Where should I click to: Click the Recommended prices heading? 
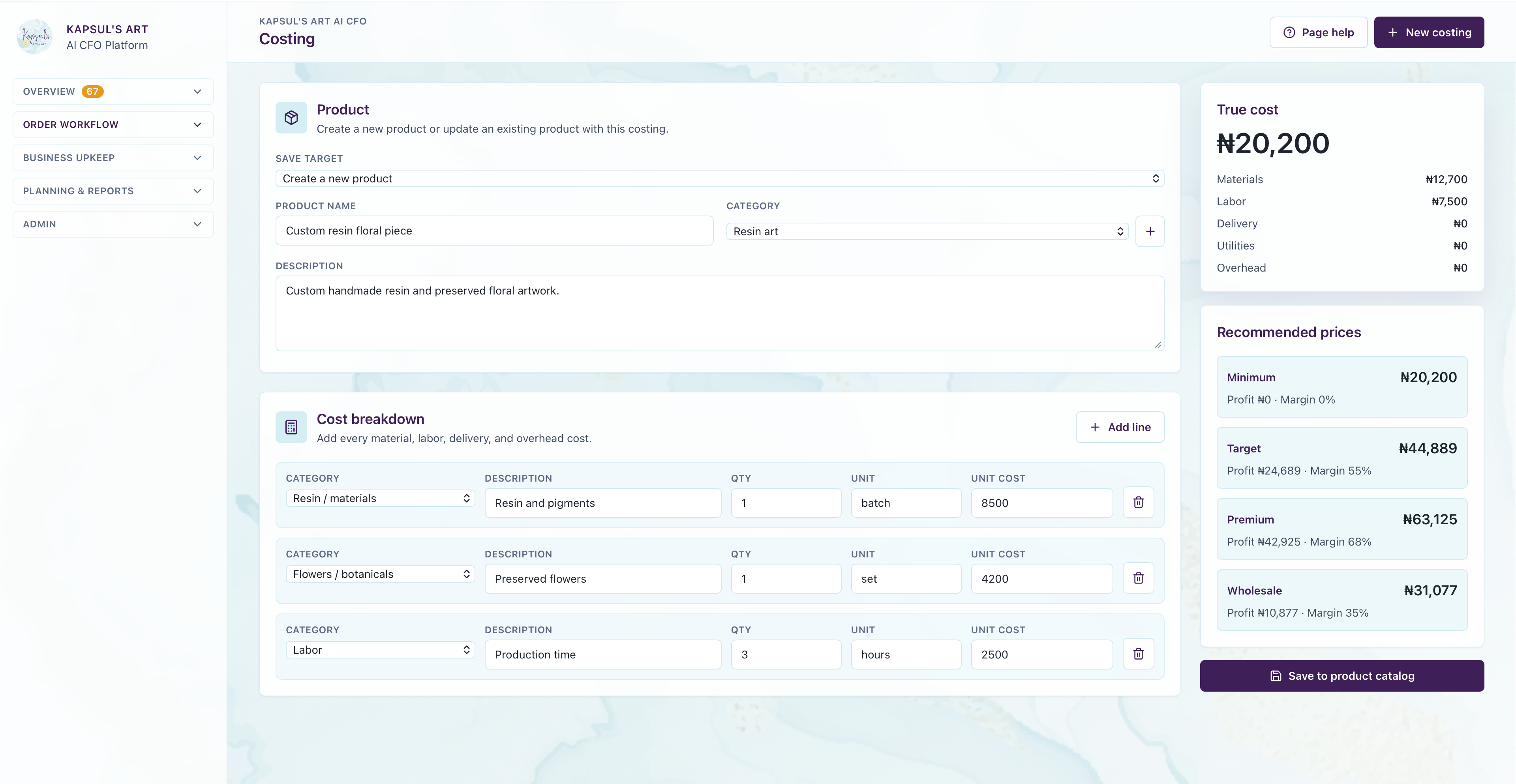tap(1288, 332)
